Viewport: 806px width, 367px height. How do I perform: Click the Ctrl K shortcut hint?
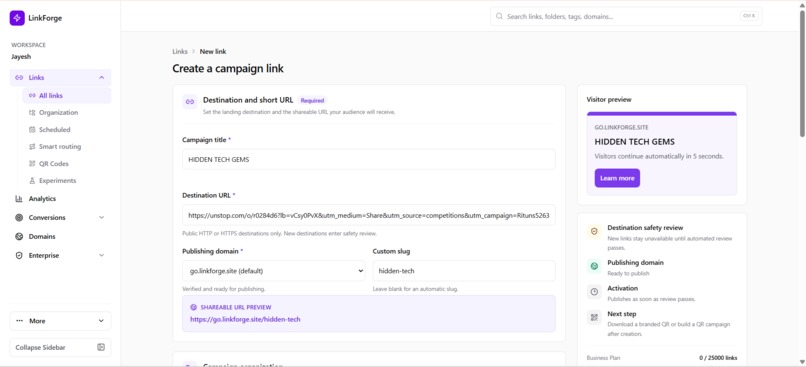748,16
